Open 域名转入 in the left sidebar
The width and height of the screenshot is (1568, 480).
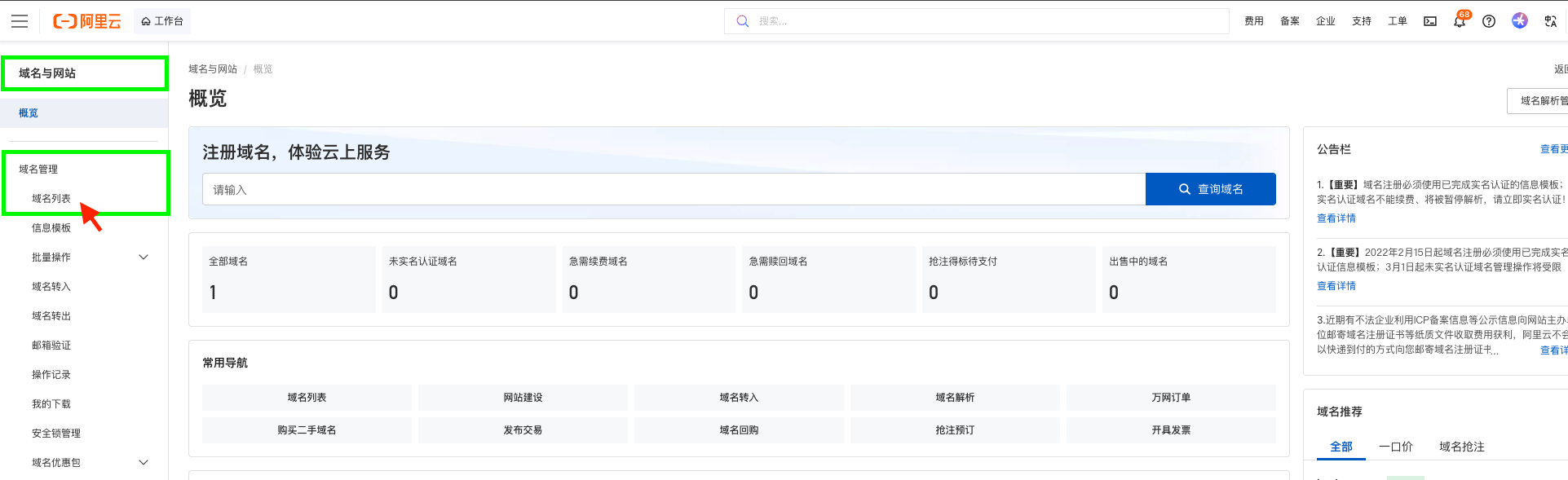(51, 287)
